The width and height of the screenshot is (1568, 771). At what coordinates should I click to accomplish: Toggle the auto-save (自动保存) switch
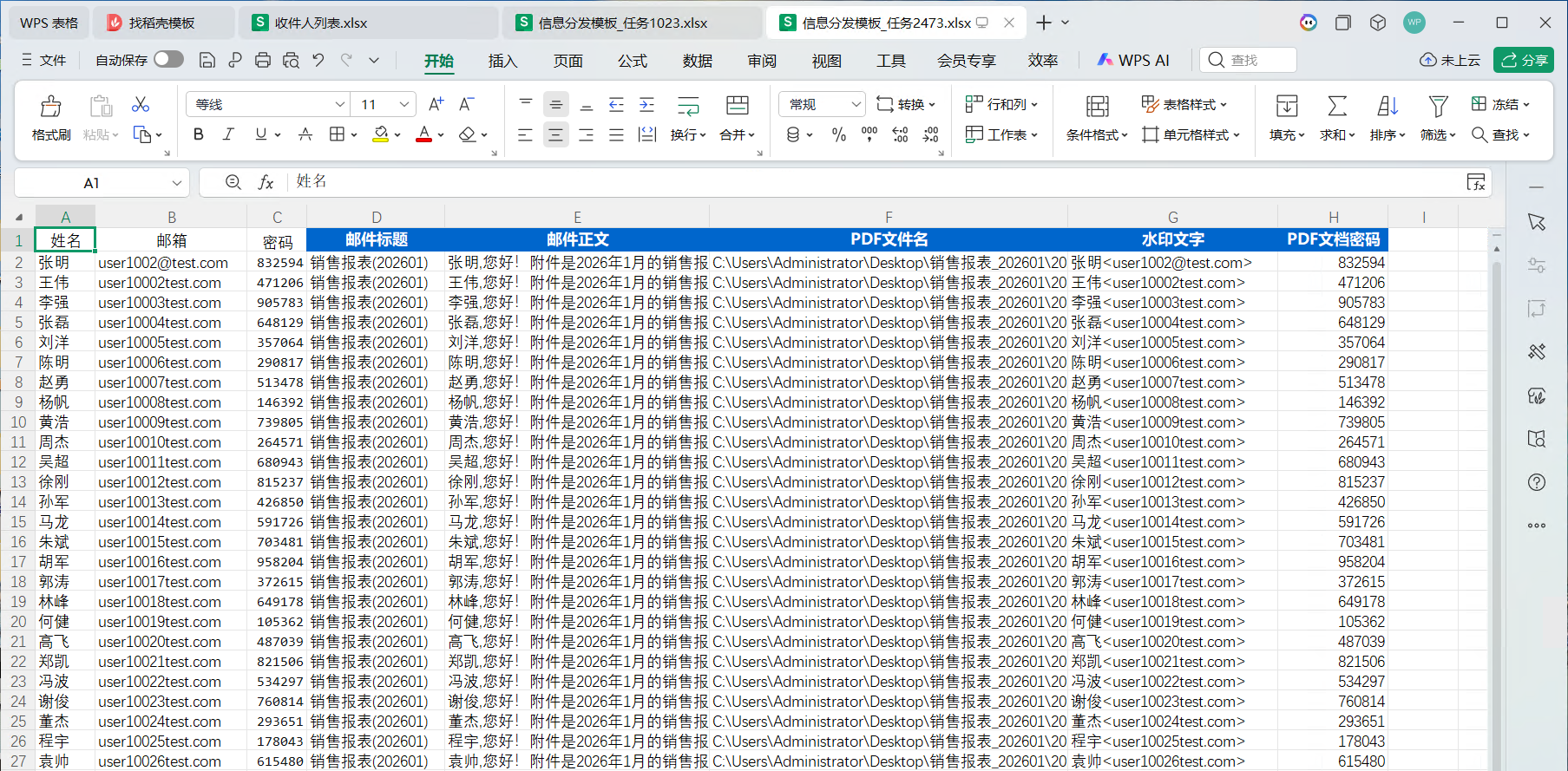point(168,59)
